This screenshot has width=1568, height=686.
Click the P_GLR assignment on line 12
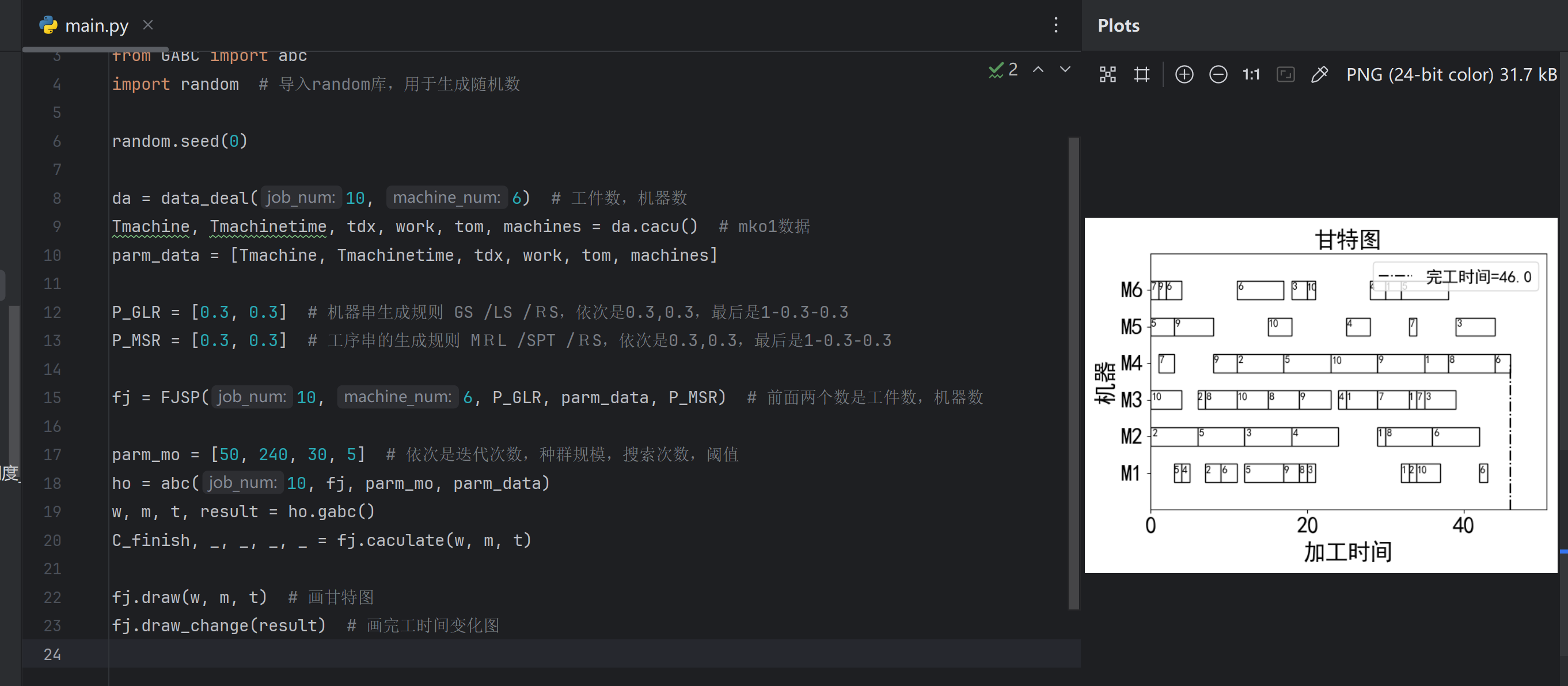[199, 312]
